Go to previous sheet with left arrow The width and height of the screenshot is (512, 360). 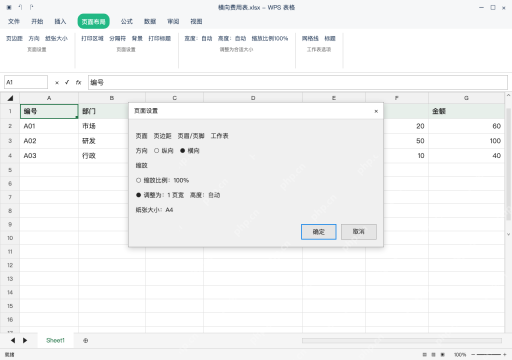(x=13, y=340)
